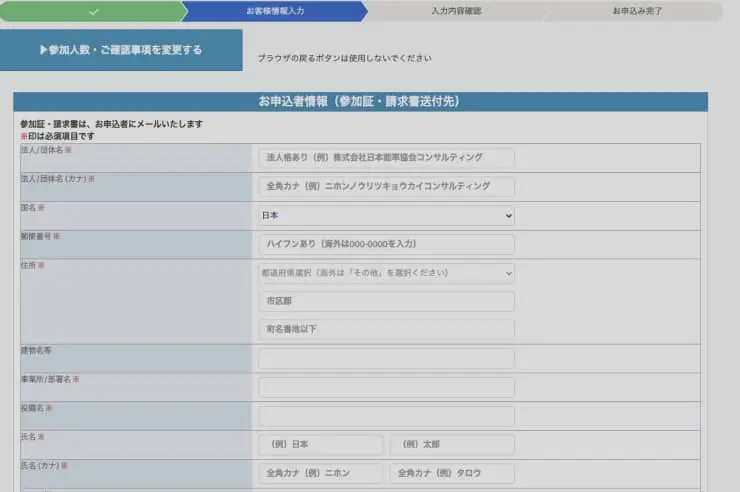This screenshot has height=492, width=740.
Task: Click the カナ given name field タロウ
Action: coord(452,473)
